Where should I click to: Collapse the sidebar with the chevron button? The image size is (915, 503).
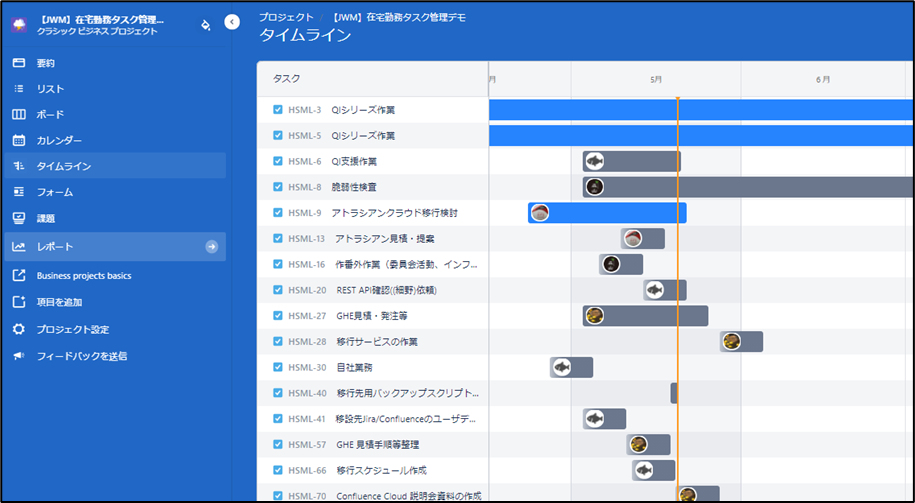232,21
